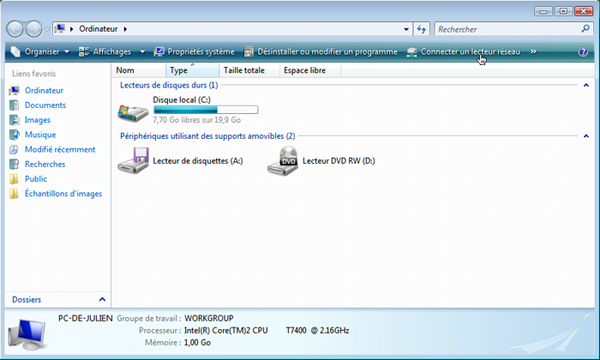Open Modifié récemment favorite link
Viewport: 600px width, 360px height.
(60, 150)
